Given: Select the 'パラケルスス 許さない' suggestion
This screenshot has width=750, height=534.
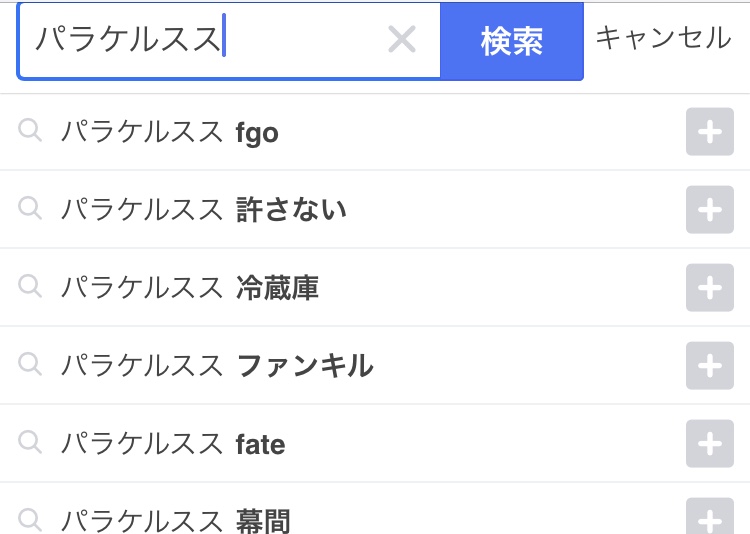Looking at the screenshot, I should [x=204, y=210].
